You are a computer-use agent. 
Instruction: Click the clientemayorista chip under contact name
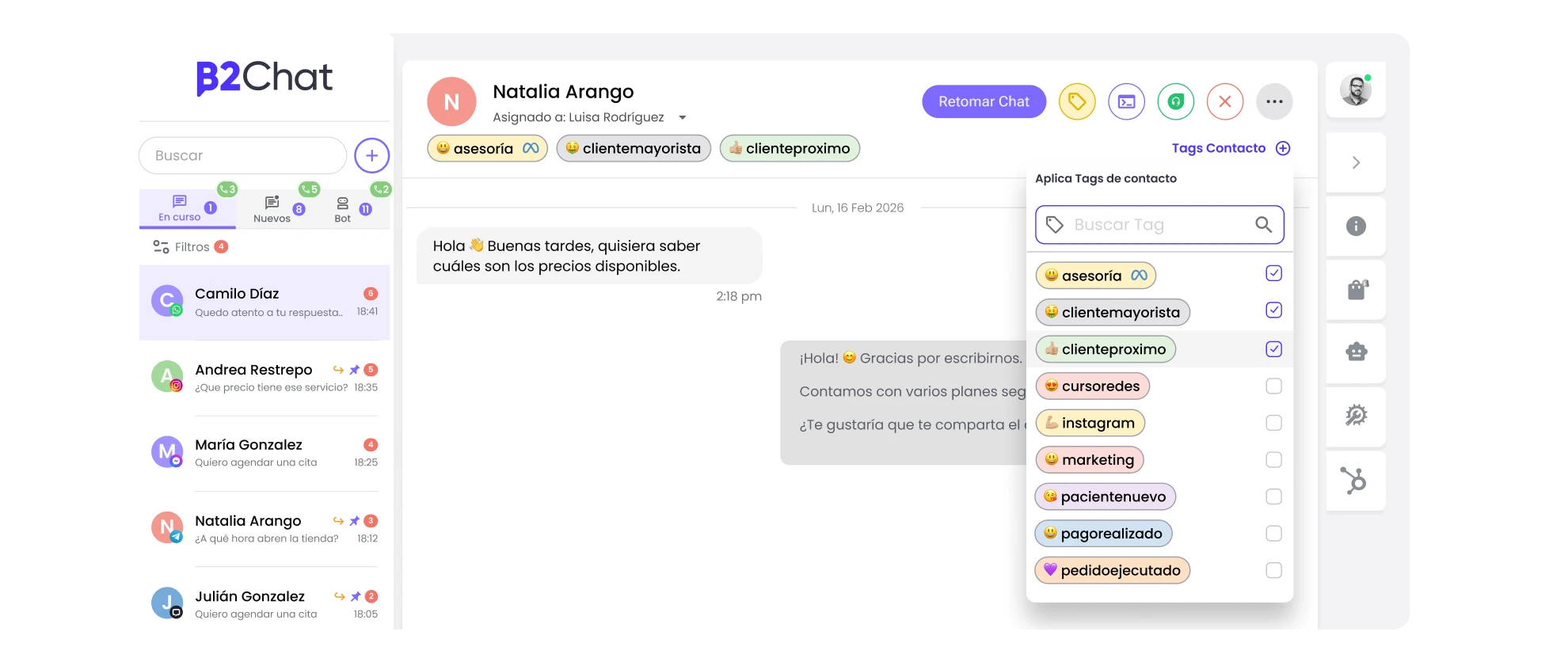pos(634,148)
